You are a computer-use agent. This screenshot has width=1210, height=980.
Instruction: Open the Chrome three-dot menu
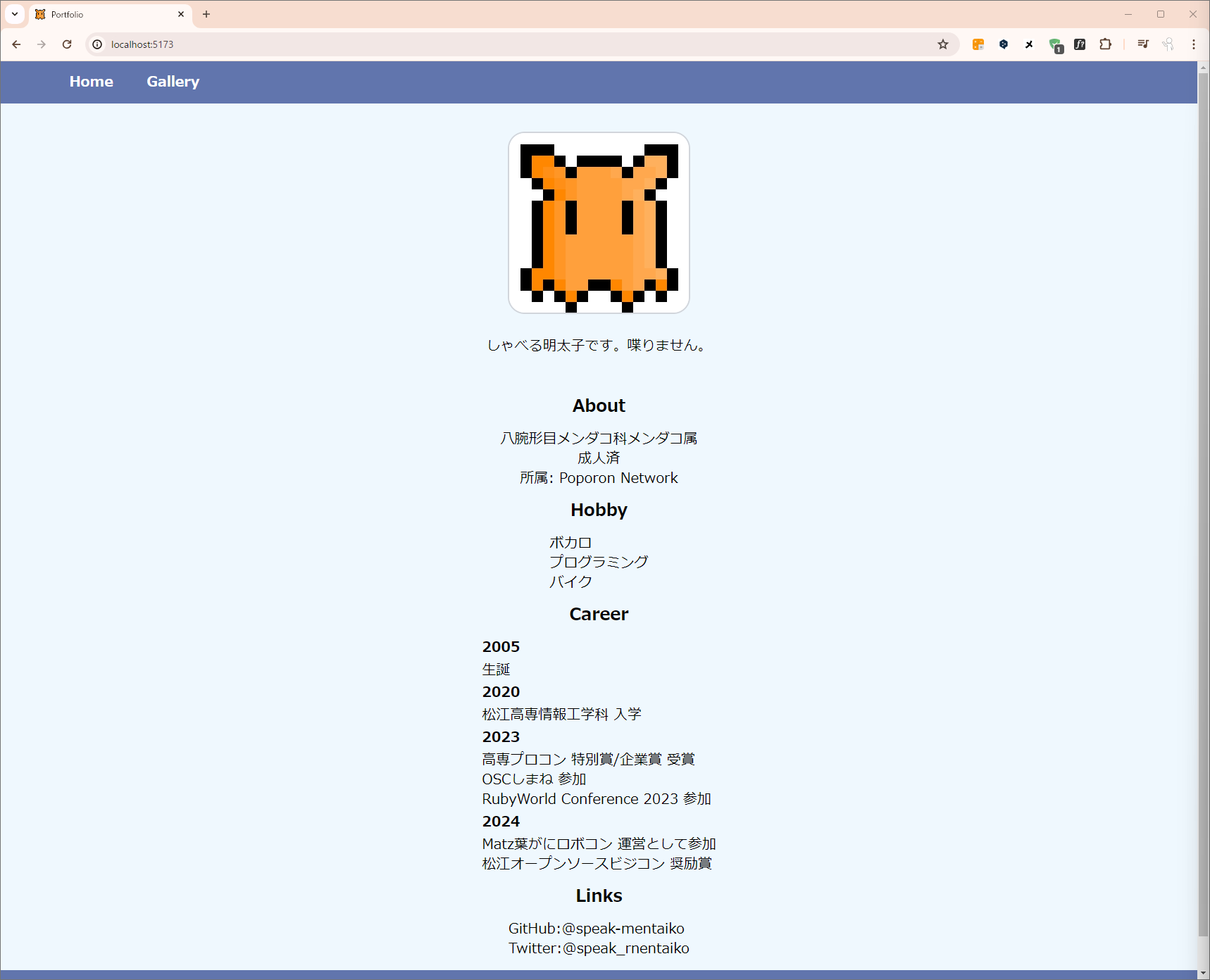click(1194, 44)
